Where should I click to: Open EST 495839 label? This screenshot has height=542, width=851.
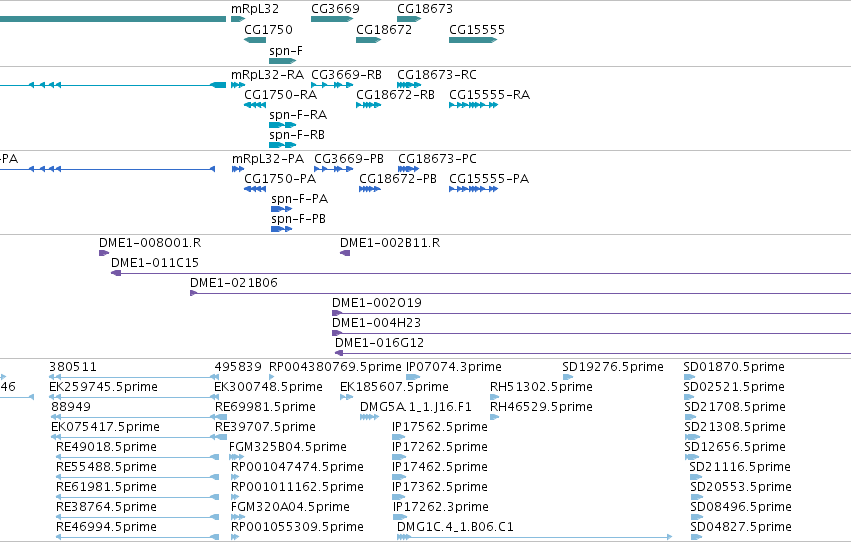[238, 367]
